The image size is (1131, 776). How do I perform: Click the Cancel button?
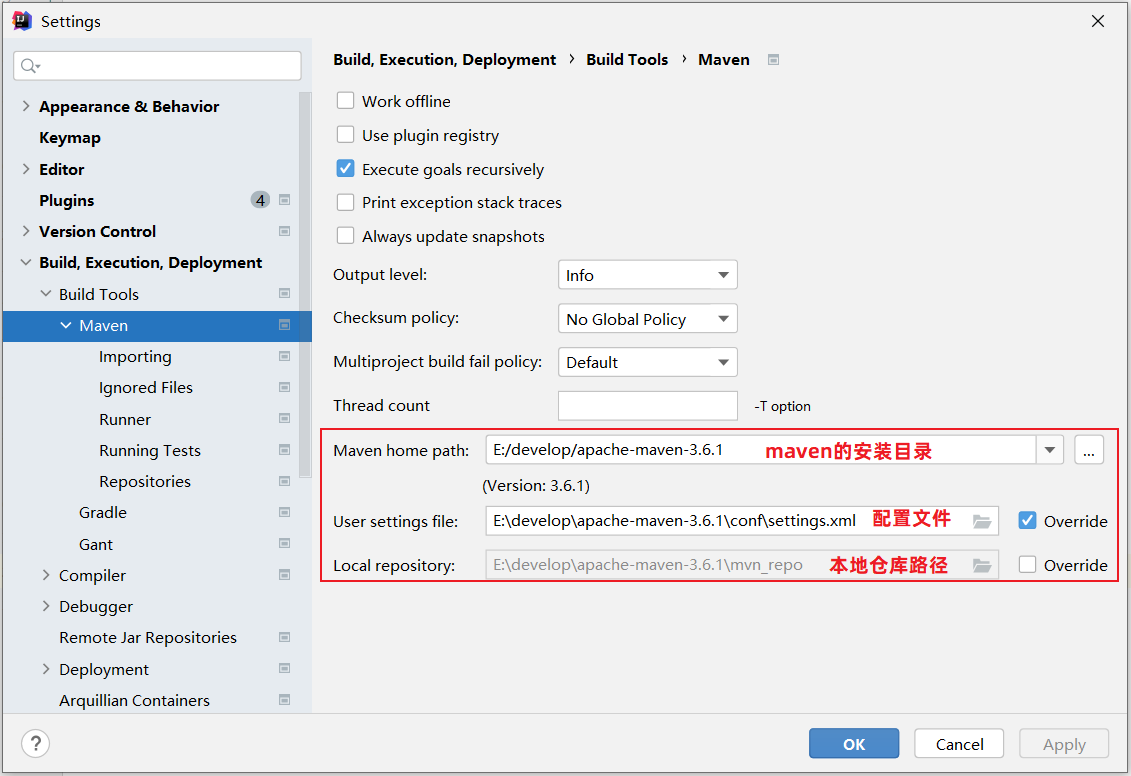(x=959, y=744)
